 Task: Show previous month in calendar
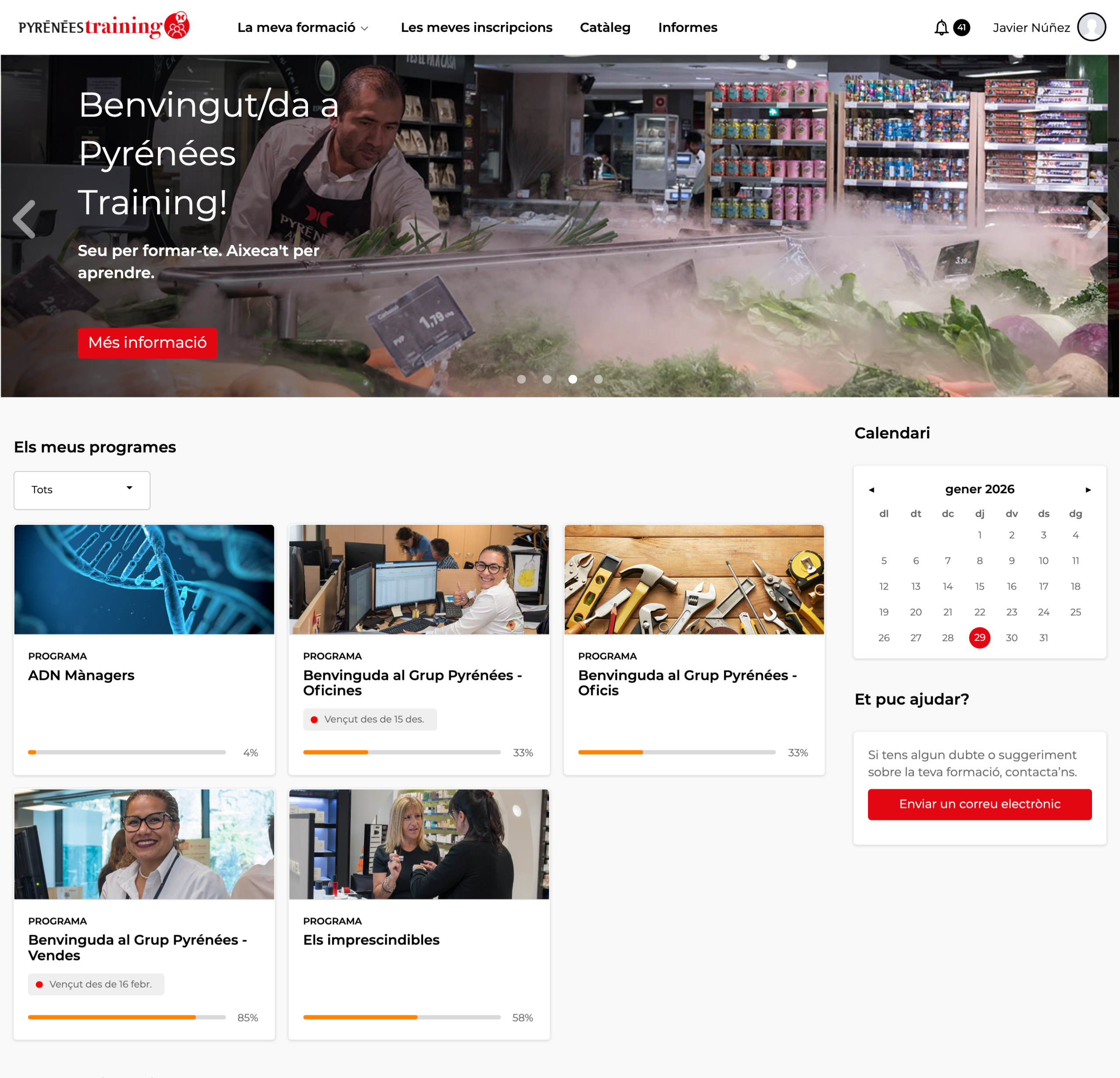(871, 490)
